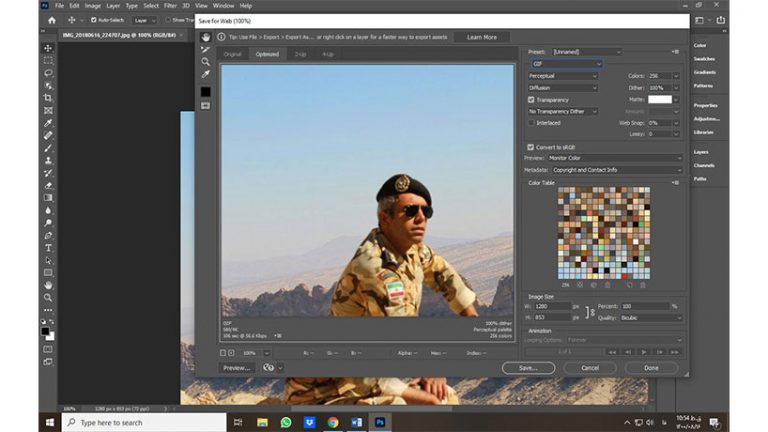Click the image width W field
Viewport: 768px width, 432px height.
tap(552, 306)
